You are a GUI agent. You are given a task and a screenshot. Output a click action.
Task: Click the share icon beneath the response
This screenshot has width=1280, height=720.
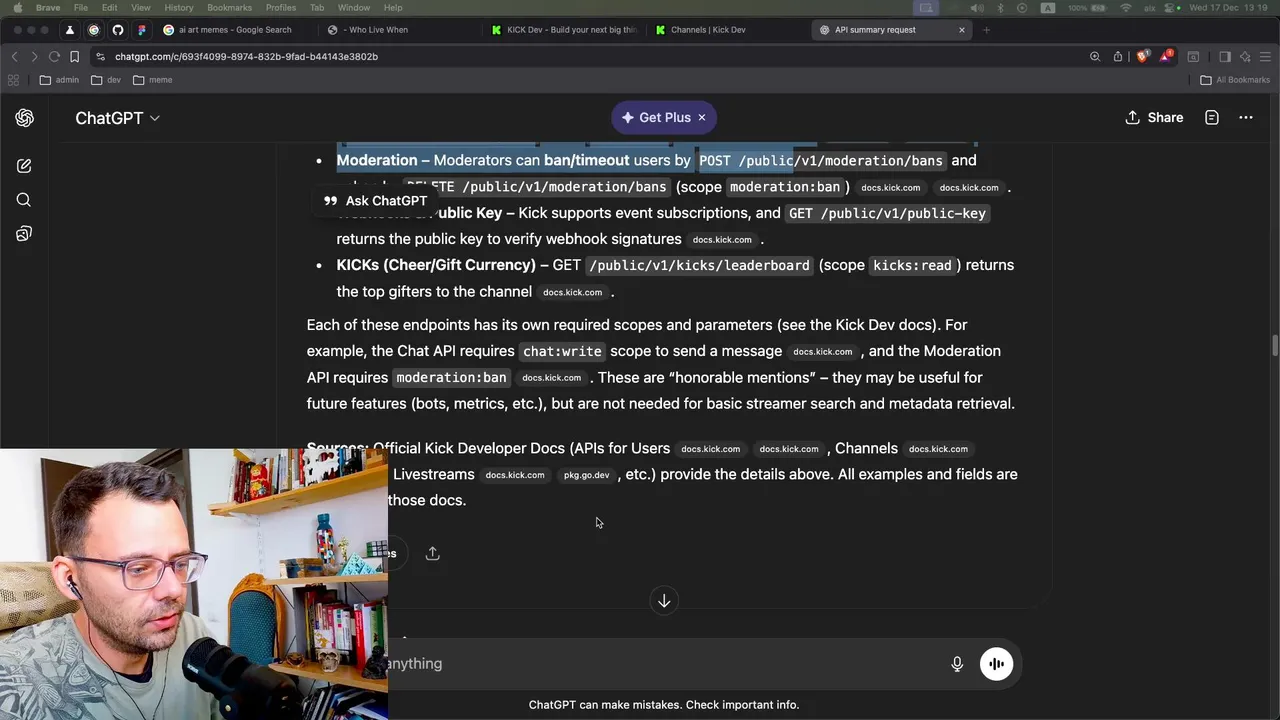(x=432, y=553)
